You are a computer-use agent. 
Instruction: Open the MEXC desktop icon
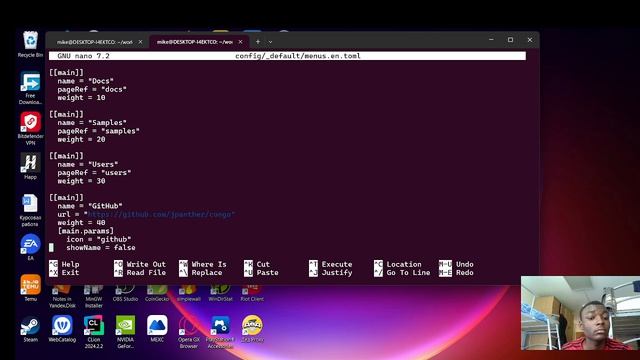(x=157, y=329)
